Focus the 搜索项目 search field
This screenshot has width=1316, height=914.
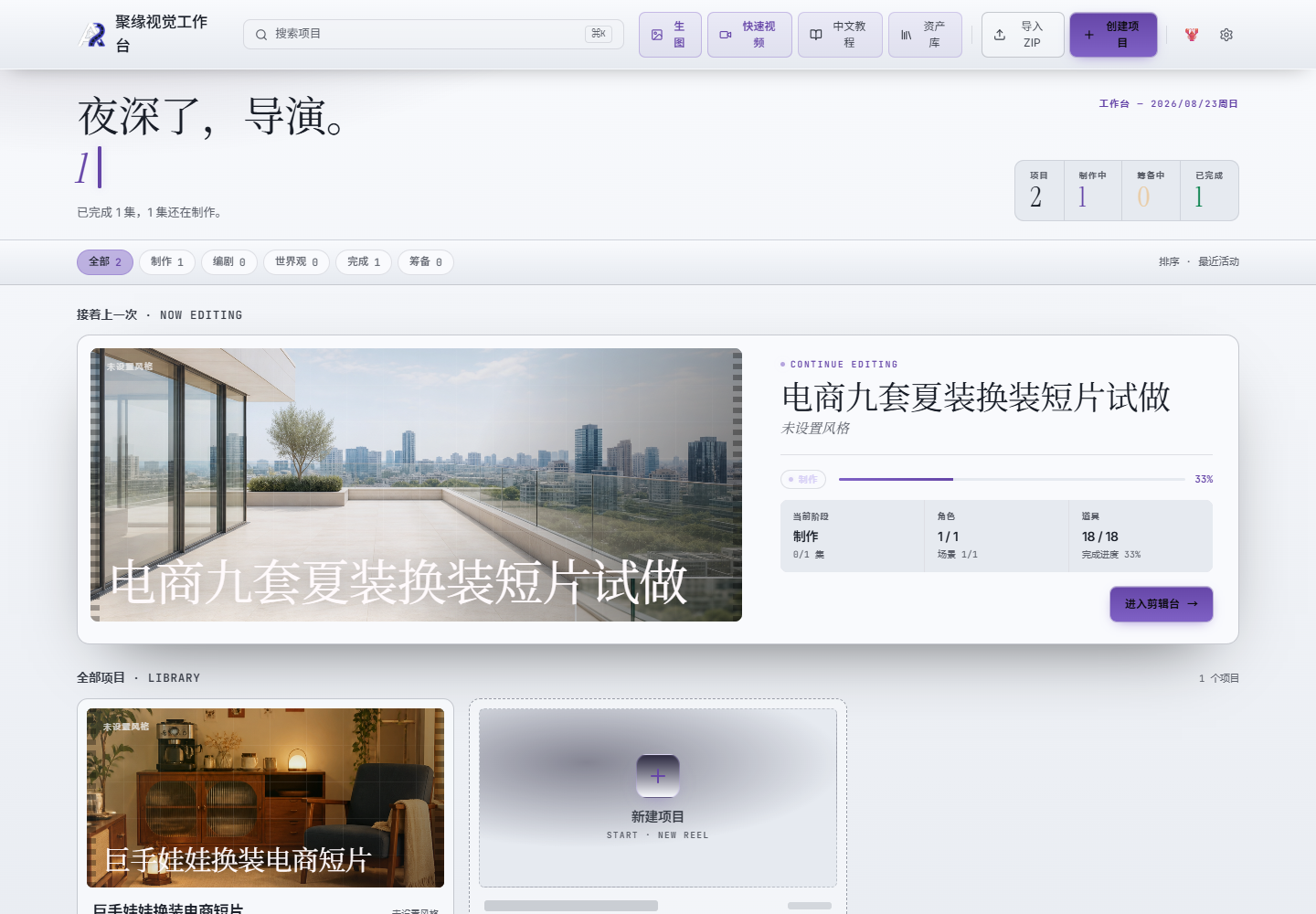tap(433, 34)
